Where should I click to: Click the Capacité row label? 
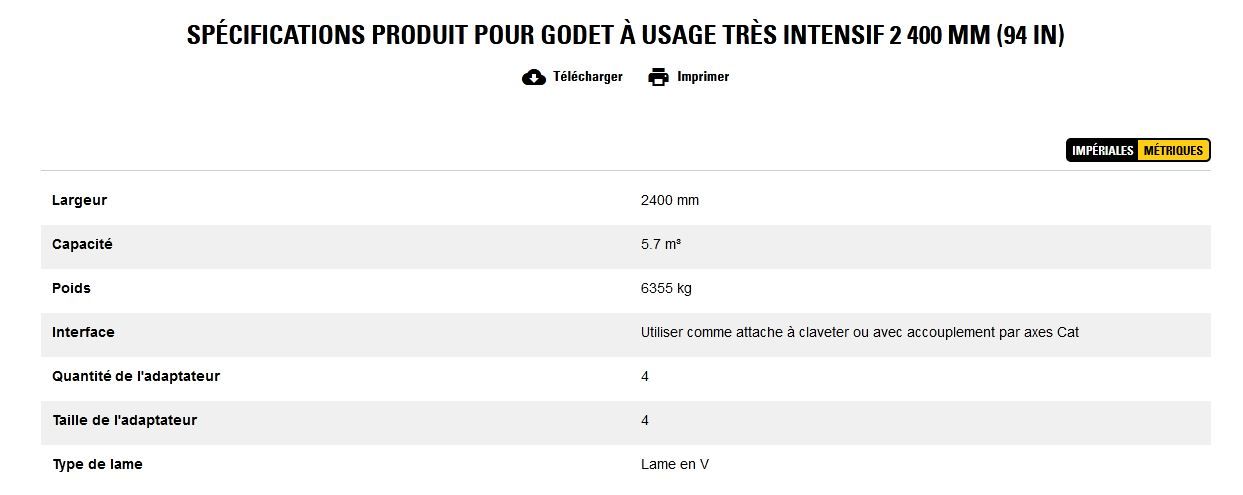pos(82,244)
